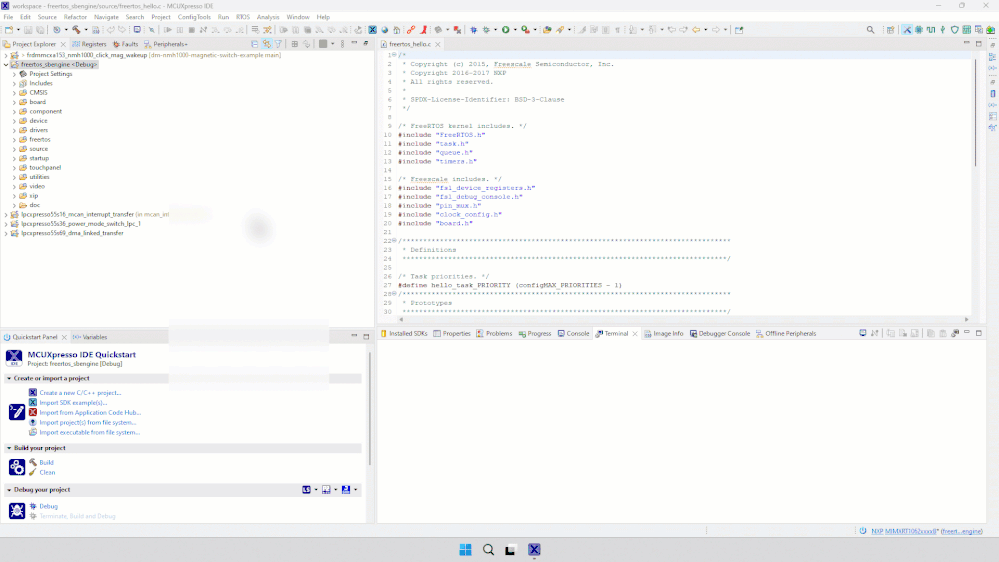Click the Filter funnel in Project Explorer

point(278,44)
